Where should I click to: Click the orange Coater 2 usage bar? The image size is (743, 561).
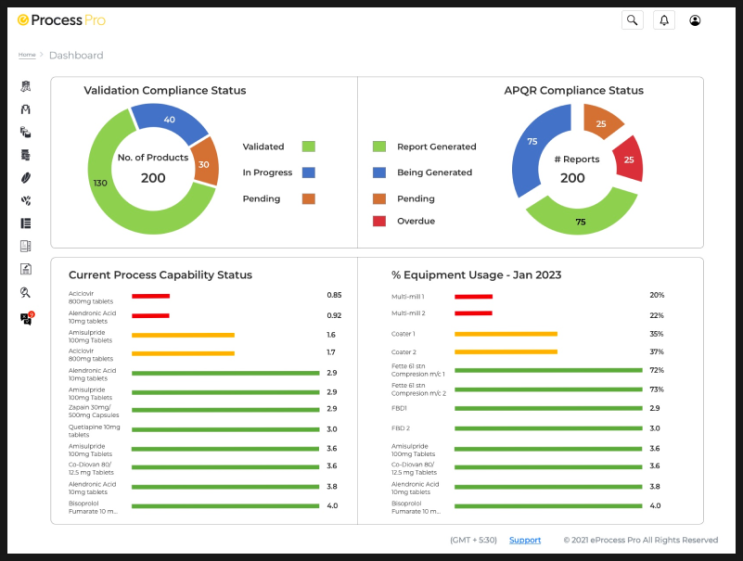point(505,352)
